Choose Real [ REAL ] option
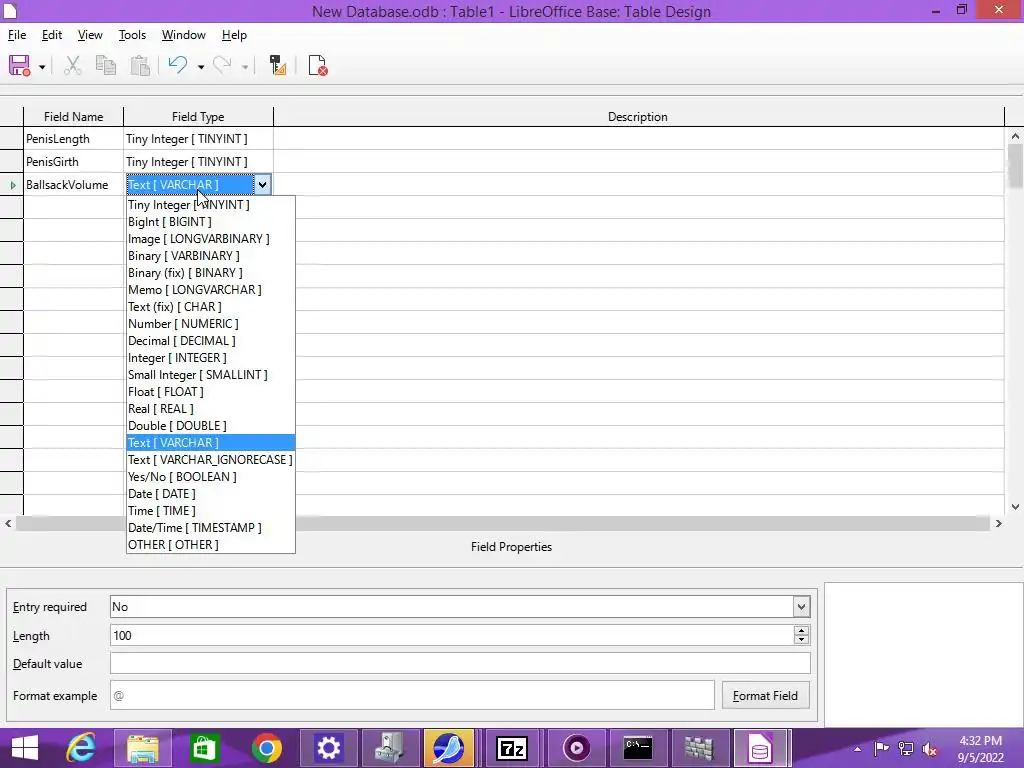The image size is (1024, 768). tap(210, 408)
